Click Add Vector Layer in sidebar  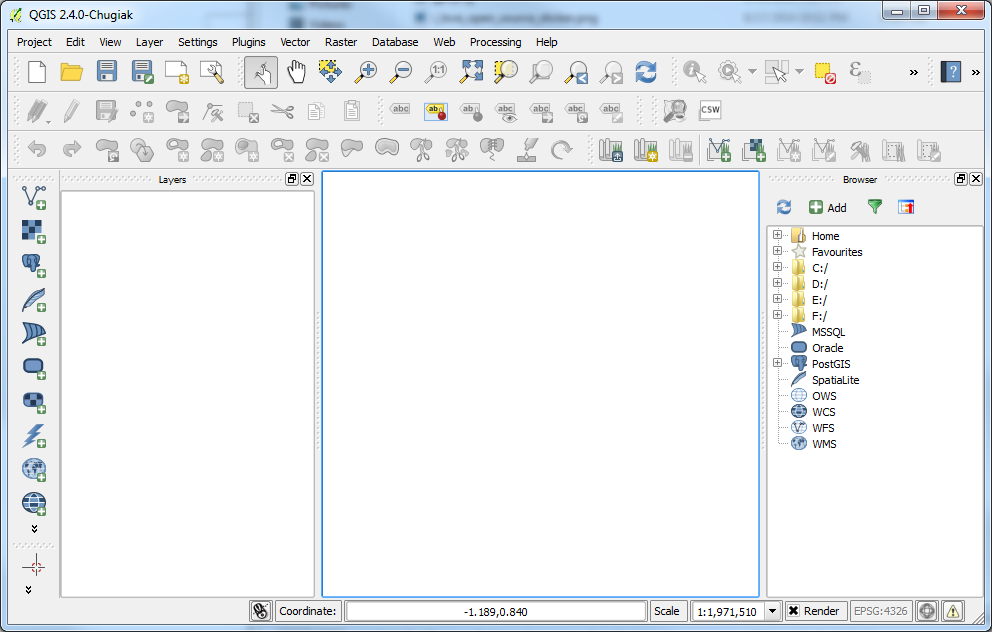click(x=34, y=196)
